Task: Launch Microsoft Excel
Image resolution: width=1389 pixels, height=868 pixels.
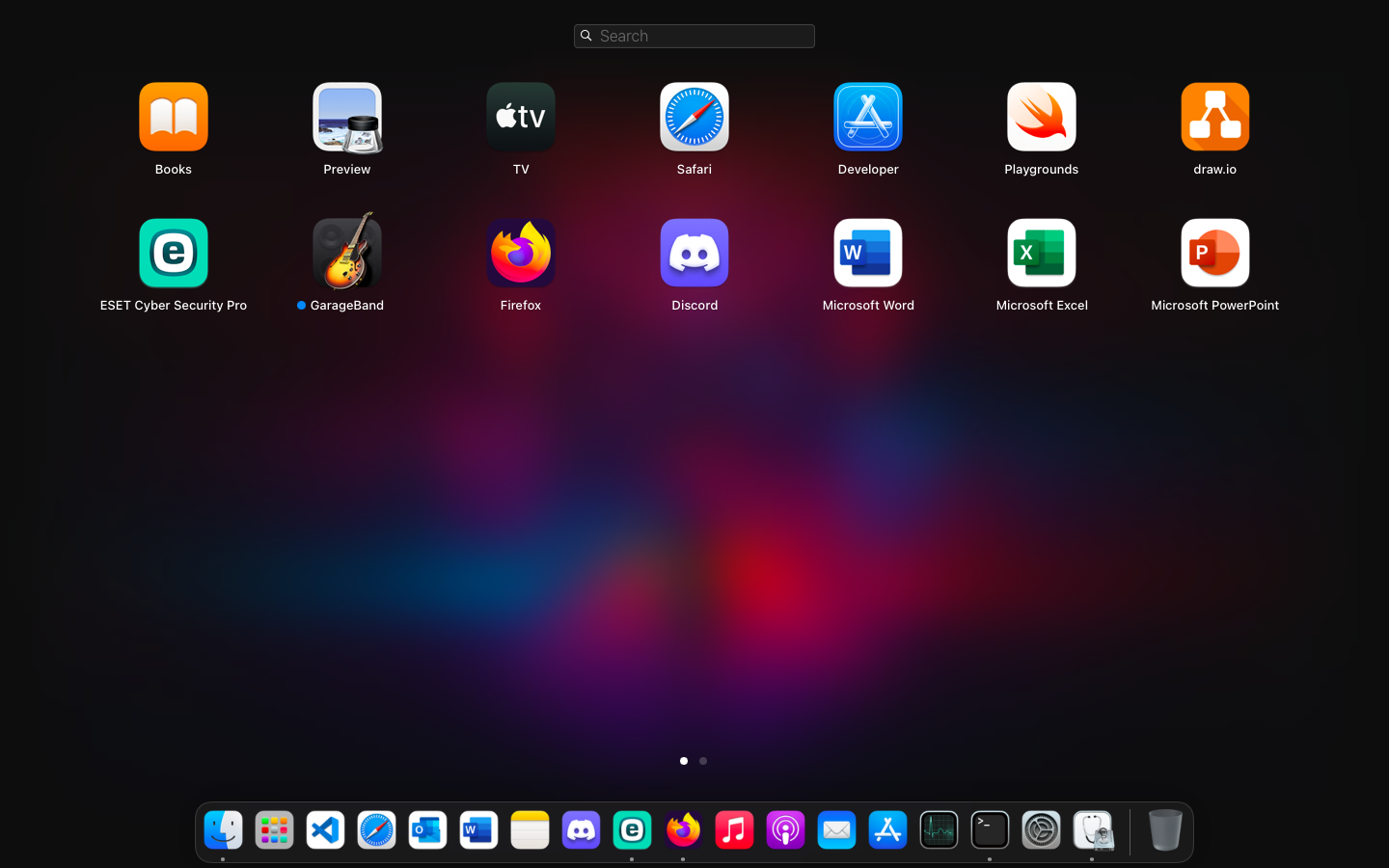Action: (x=1041, y=253)
